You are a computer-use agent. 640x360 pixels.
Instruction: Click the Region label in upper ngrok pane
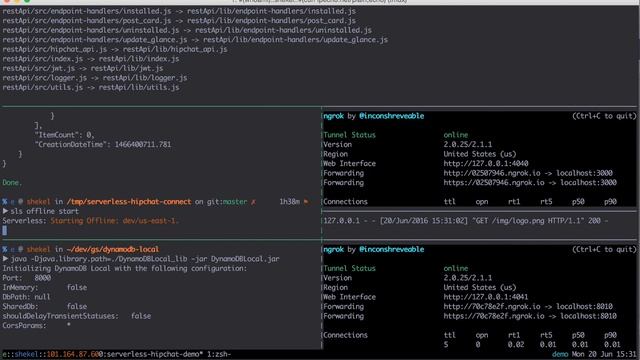(x=336, y=154)
